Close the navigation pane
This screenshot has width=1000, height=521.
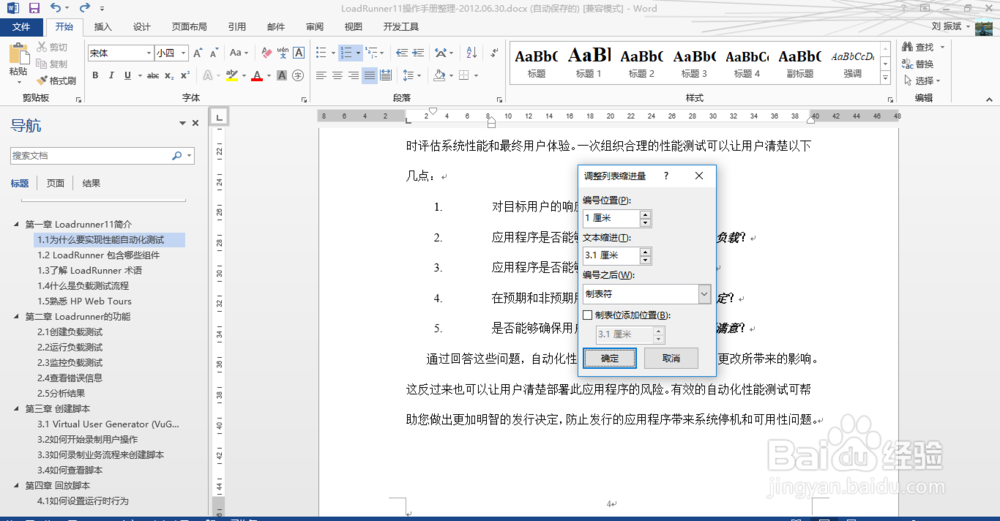click(x=195, y=123)
